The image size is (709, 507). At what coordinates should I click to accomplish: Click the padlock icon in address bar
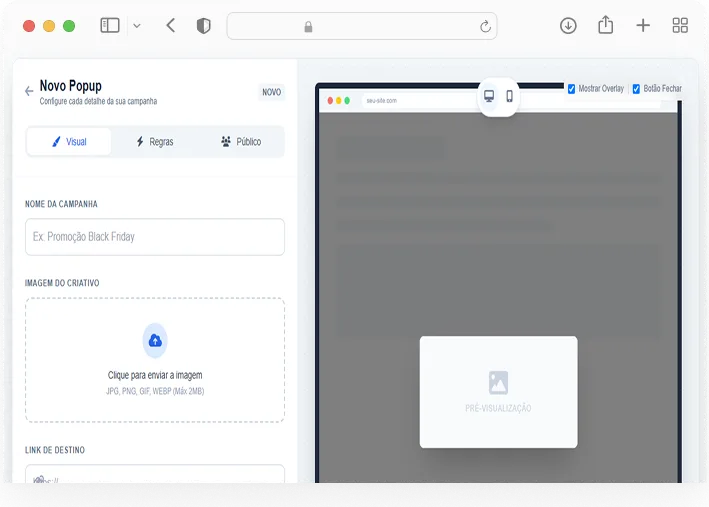click(308, 27)
